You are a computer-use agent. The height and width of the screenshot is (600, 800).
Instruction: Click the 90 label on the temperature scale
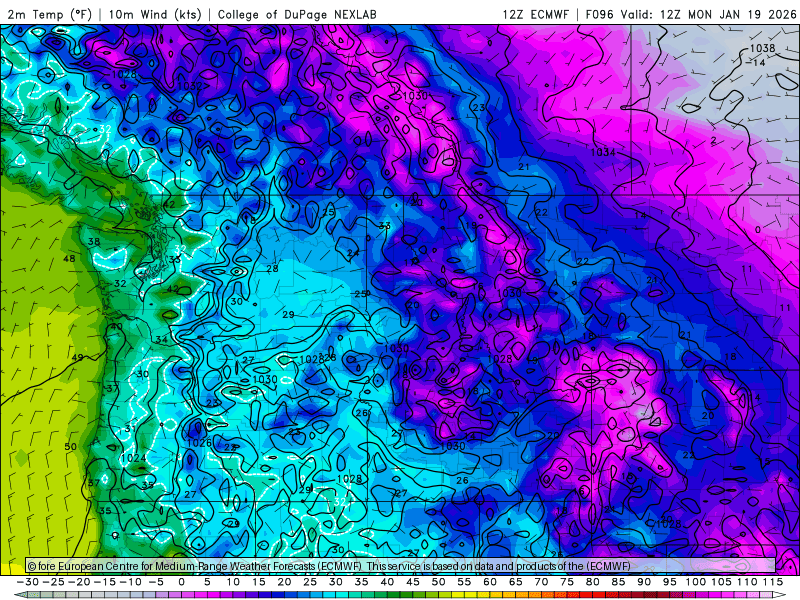tap(644, 582)
